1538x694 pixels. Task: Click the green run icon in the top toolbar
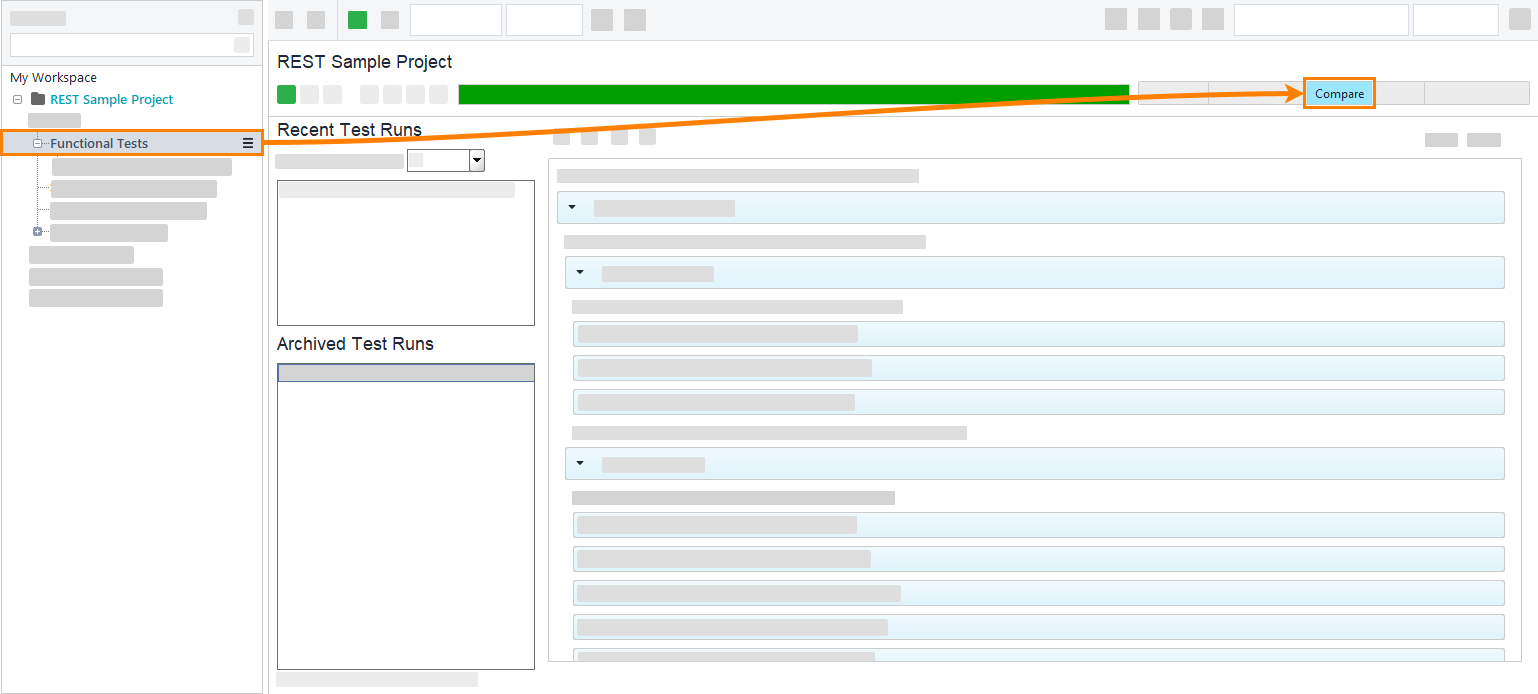click(x=356, y=19)
